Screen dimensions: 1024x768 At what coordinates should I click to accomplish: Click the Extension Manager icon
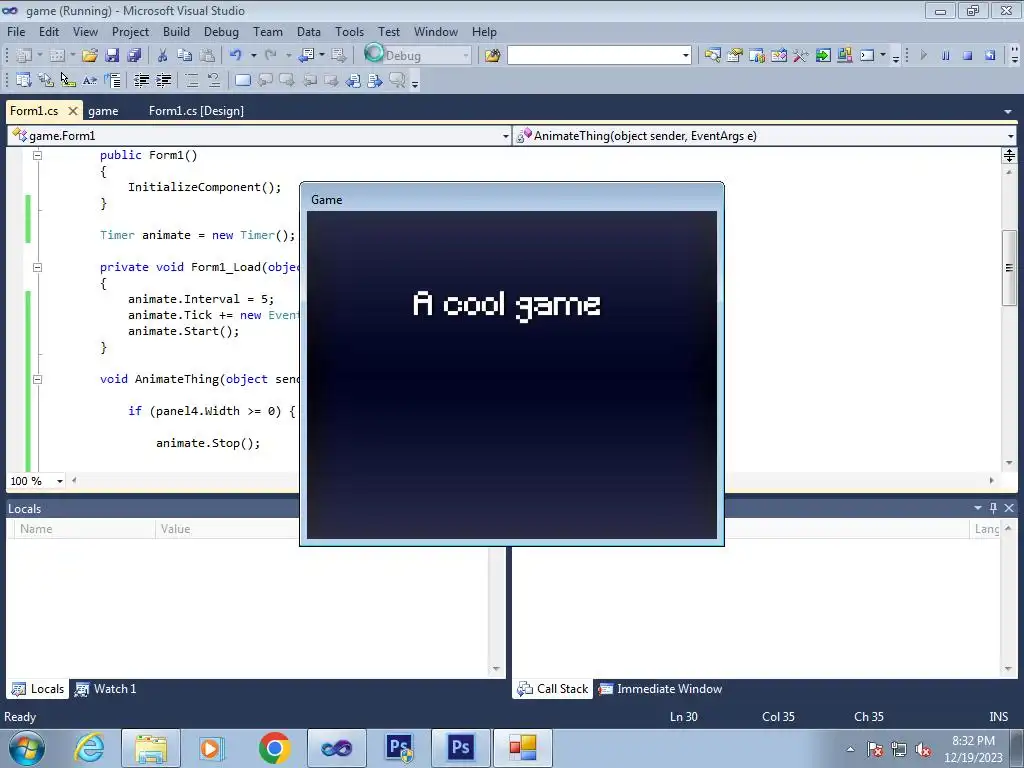click(x=844, y=56)
